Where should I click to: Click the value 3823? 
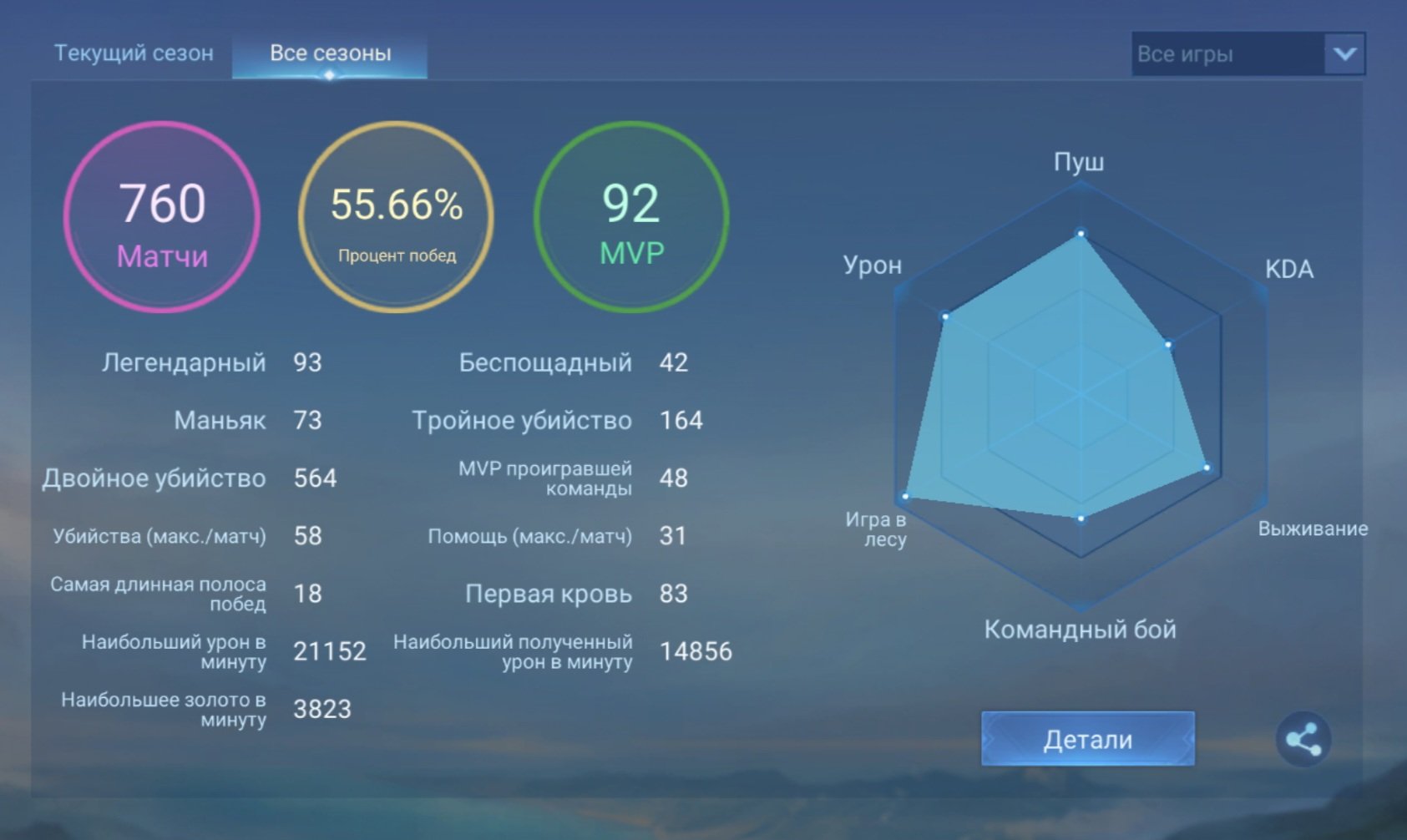point(322,709)
